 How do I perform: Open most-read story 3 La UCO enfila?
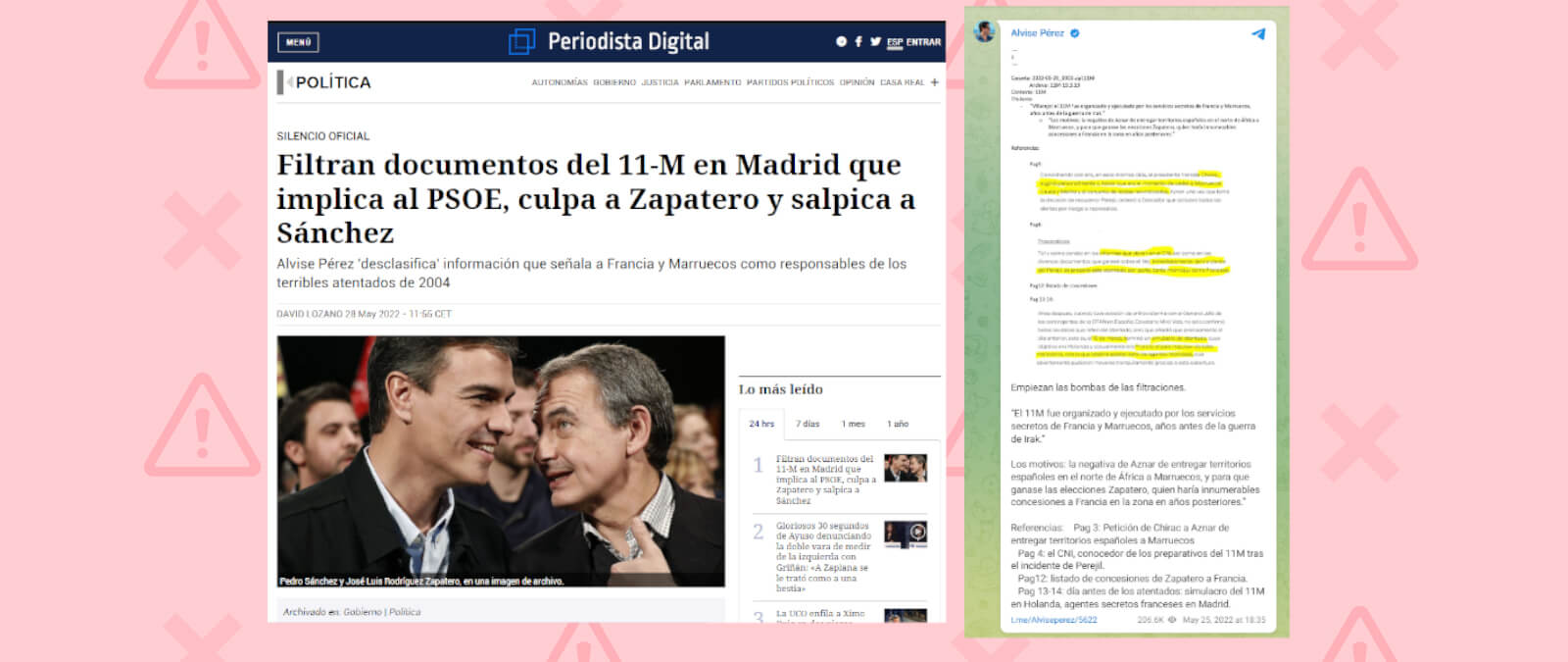pyautogui.click(x=820, y=615)
